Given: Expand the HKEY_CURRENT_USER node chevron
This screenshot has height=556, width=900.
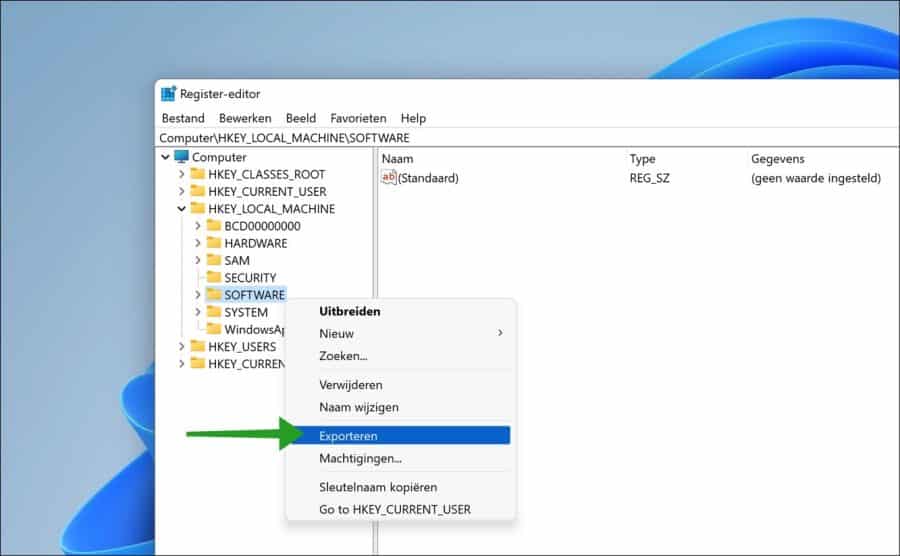Looking at the screenshot, I should point(181,191).
